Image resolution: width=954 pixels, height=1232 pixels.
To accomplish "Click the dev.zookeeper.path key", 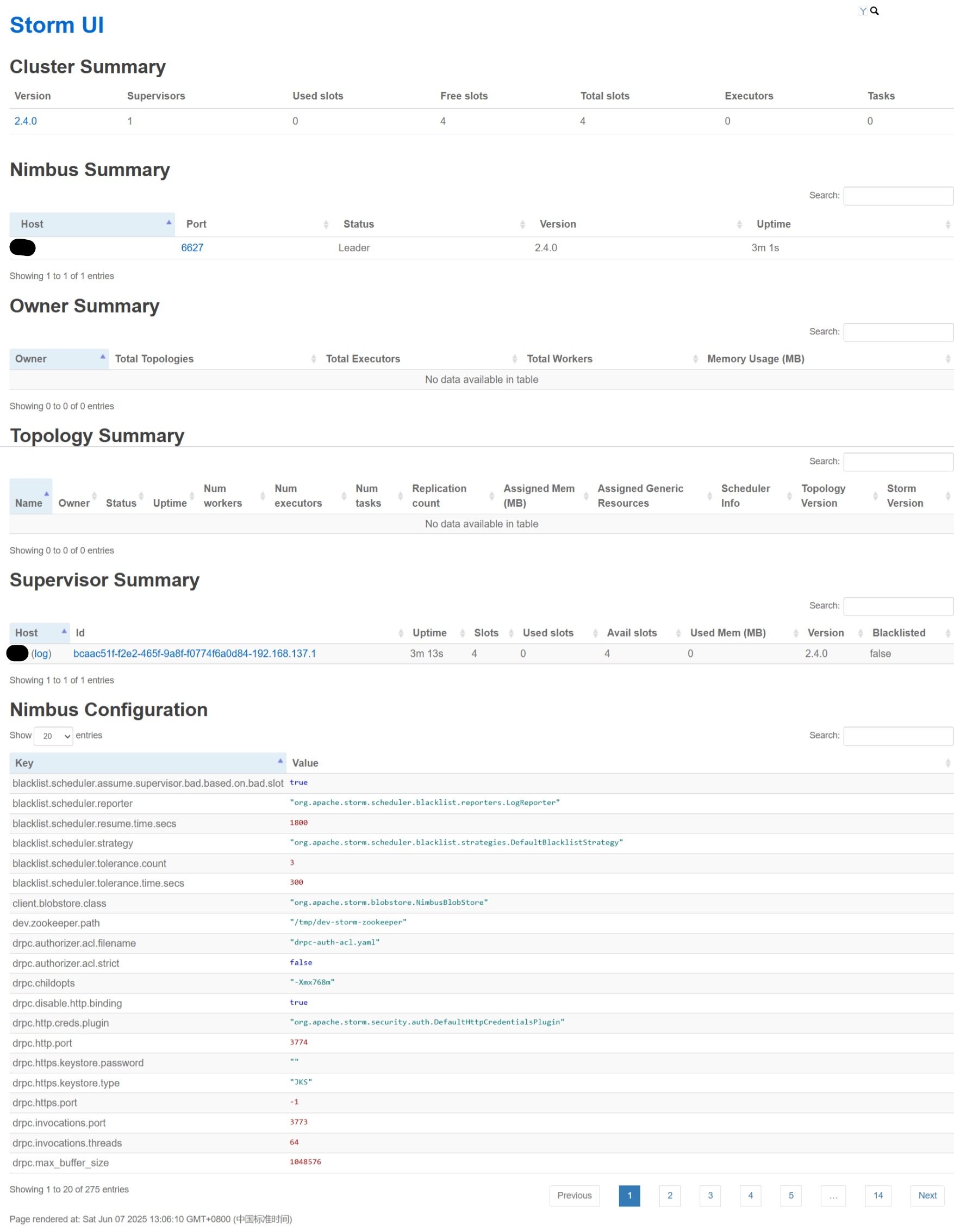I will (56, 923).
